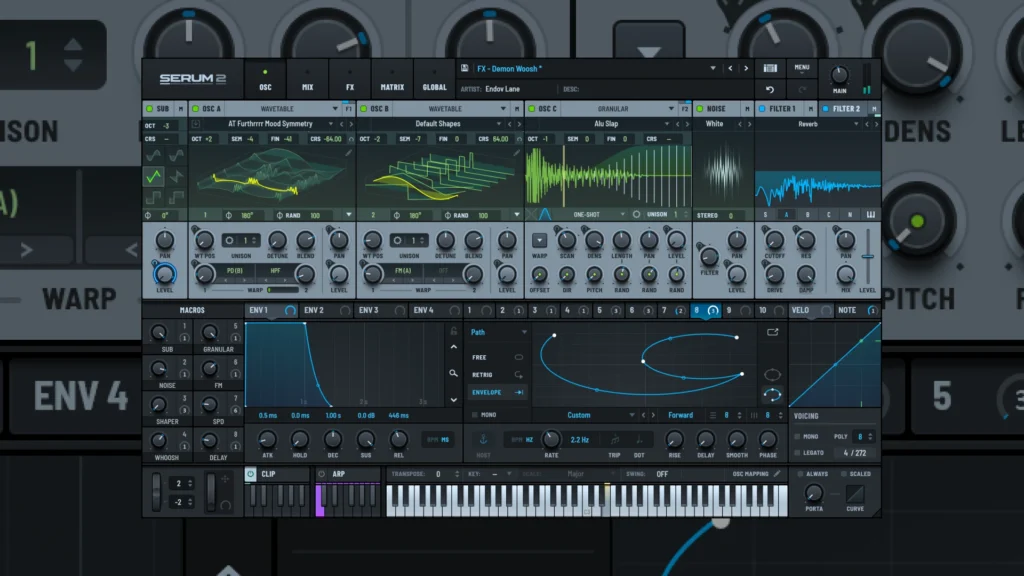The image size is (1024, 576).
Task: Toggle the ARP power button
Action: pyautogui.click(x=321, y=474)
